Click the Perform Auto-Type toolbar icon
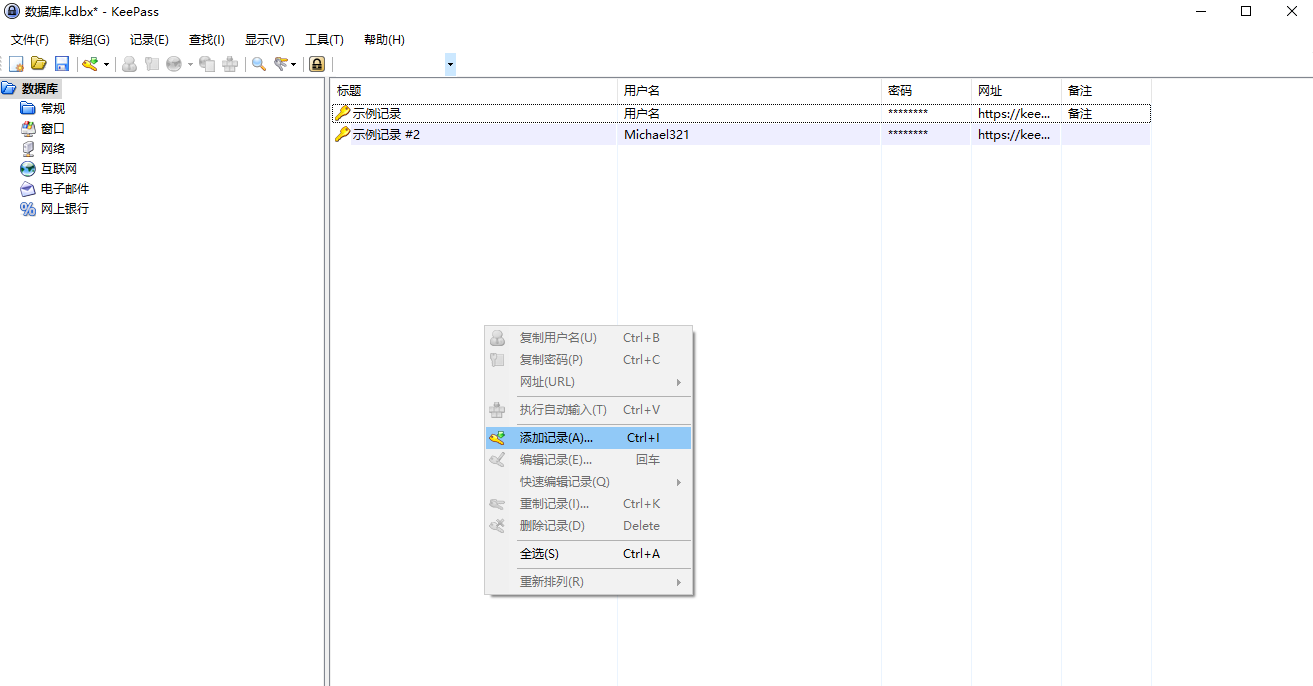The image size is (1313, 686). coord(230,64)
